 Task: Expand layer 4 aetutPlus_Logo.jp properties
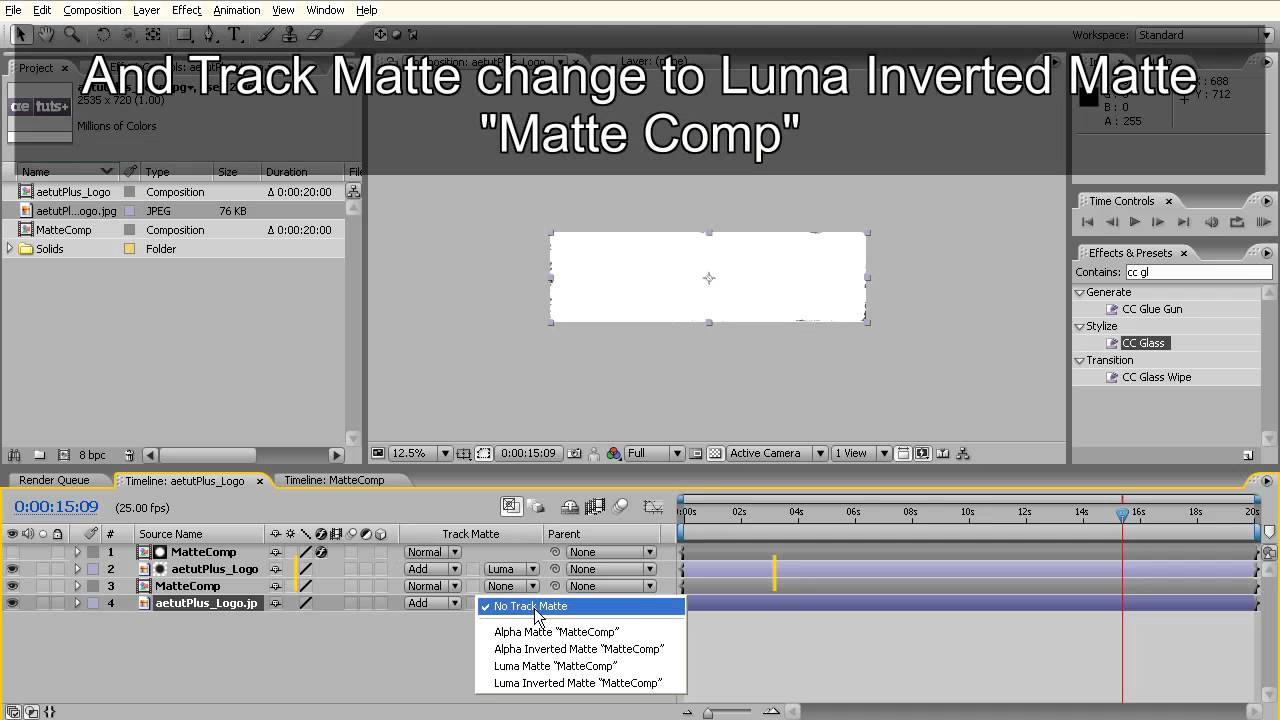tap(77, 603)
